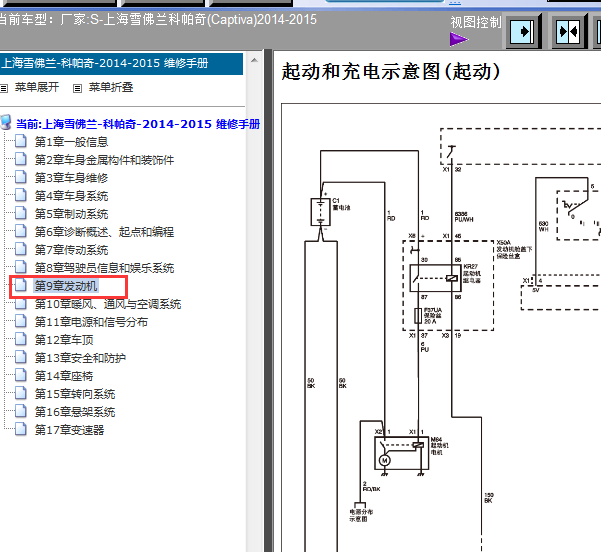Image resolution: width=601 pixels, height=552 pixels.
Task: Click the right-arrow view control button
Action: tap(524, 31)
